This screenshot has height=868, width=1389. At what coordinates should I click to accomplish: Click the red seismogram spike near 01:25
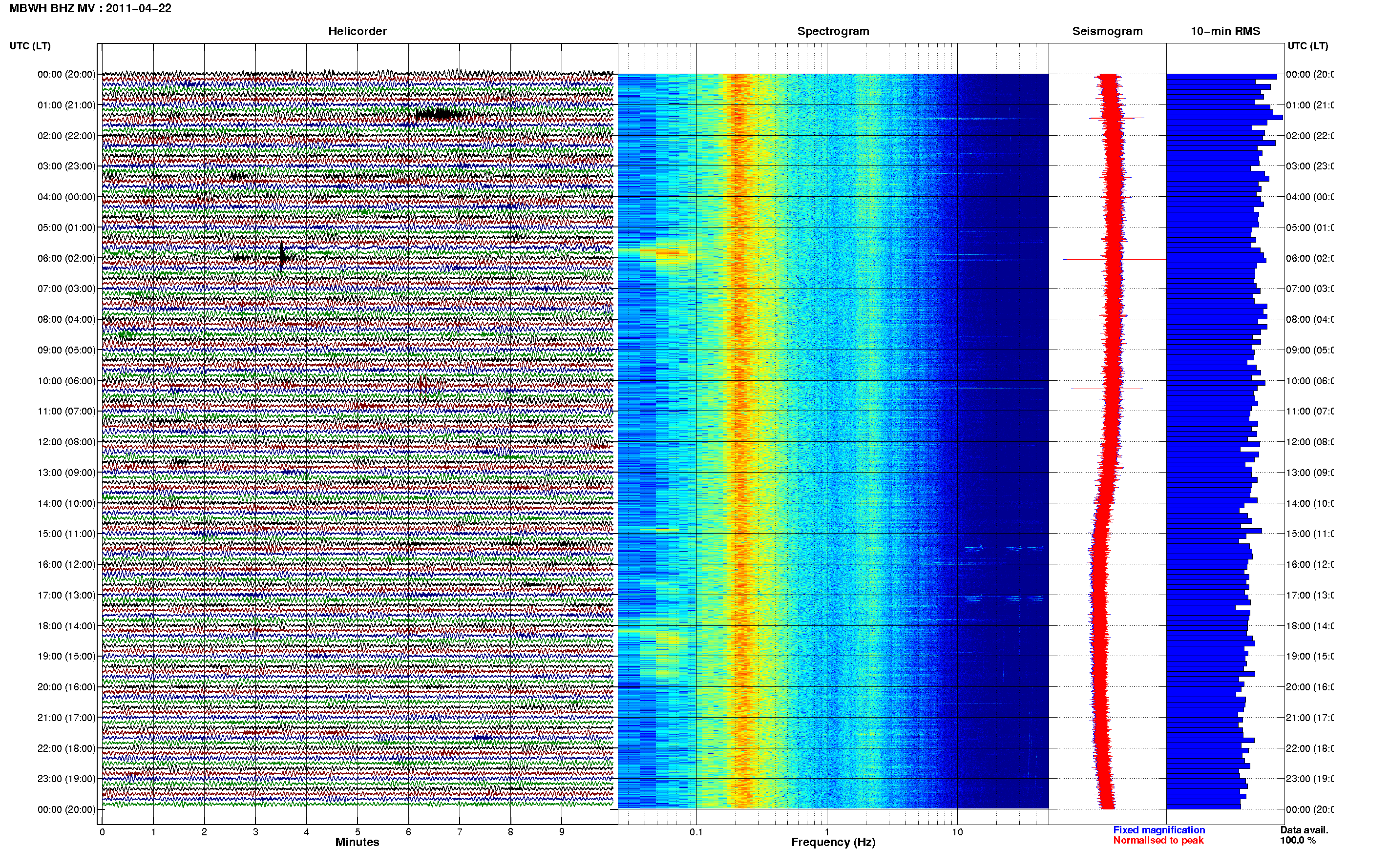pos(1117,118)
